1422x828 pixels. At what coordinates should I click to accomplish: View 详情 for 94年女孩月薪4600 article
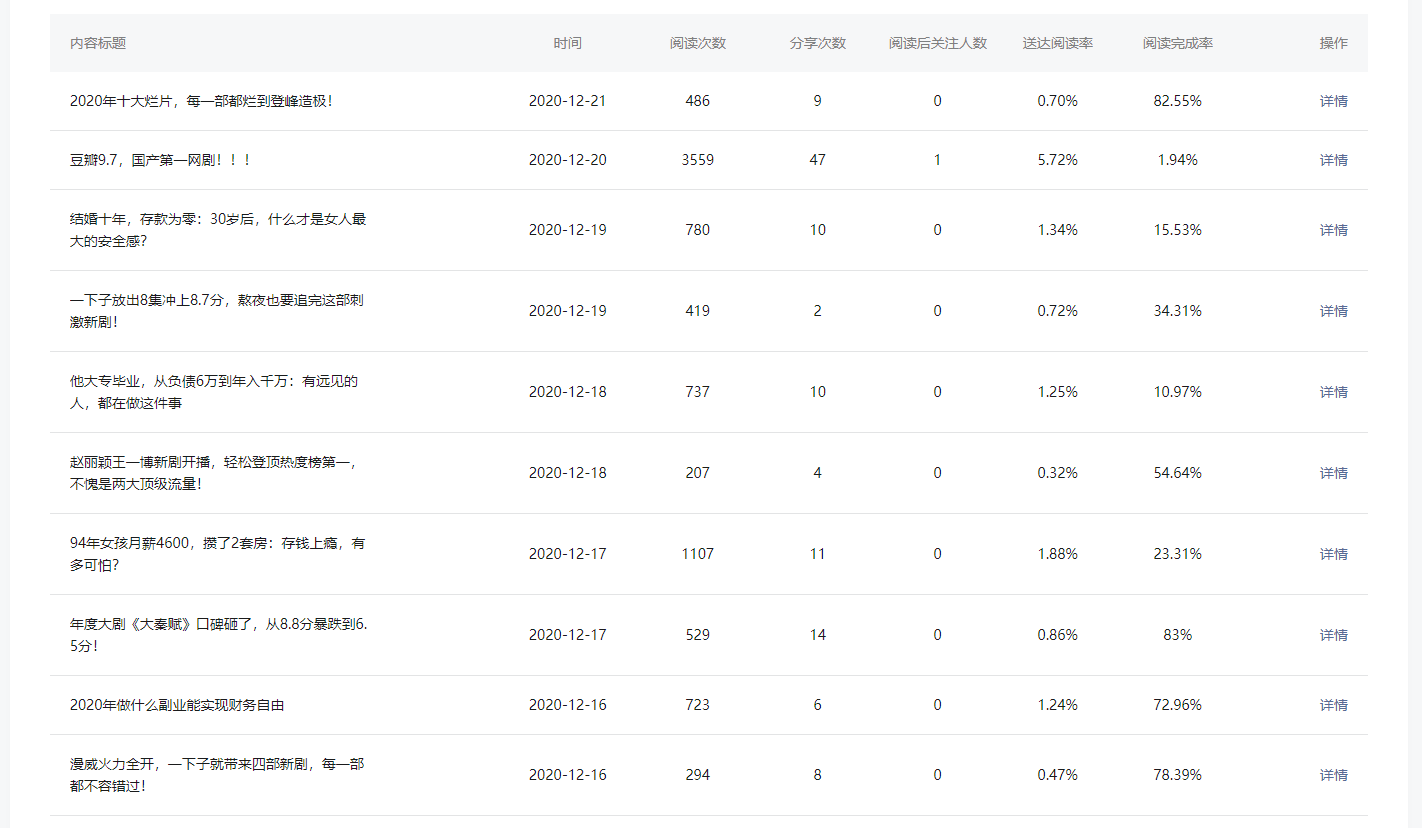tap(1333, 554)
